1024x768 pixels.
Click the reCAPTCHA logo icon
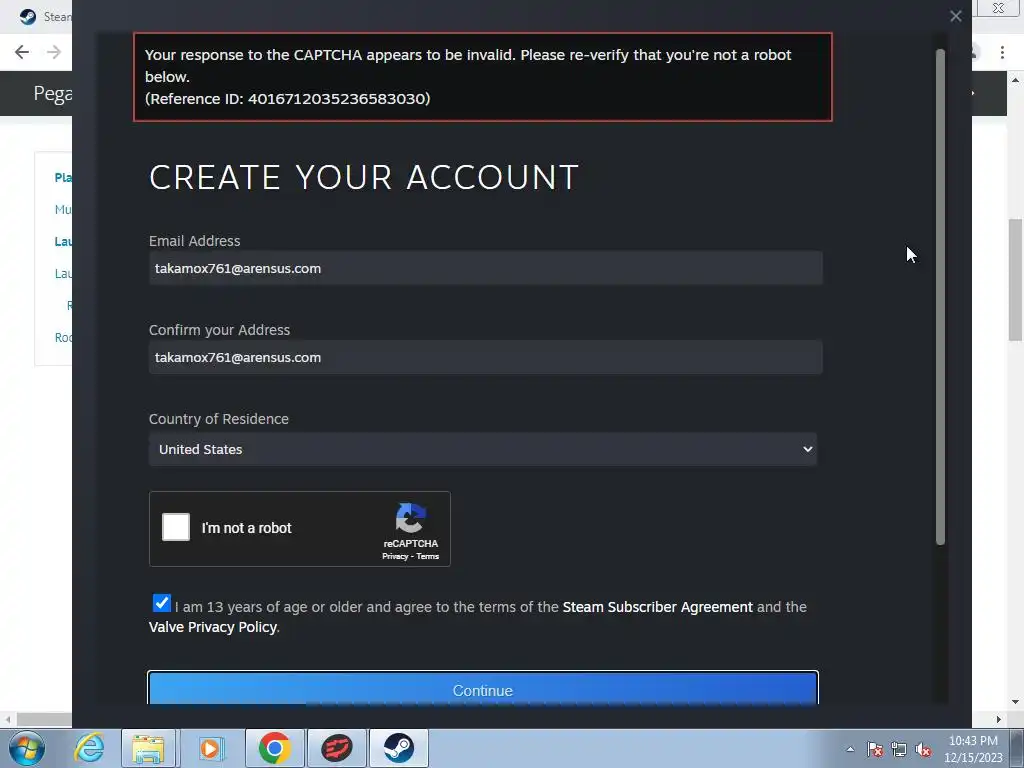click(411, 519)
